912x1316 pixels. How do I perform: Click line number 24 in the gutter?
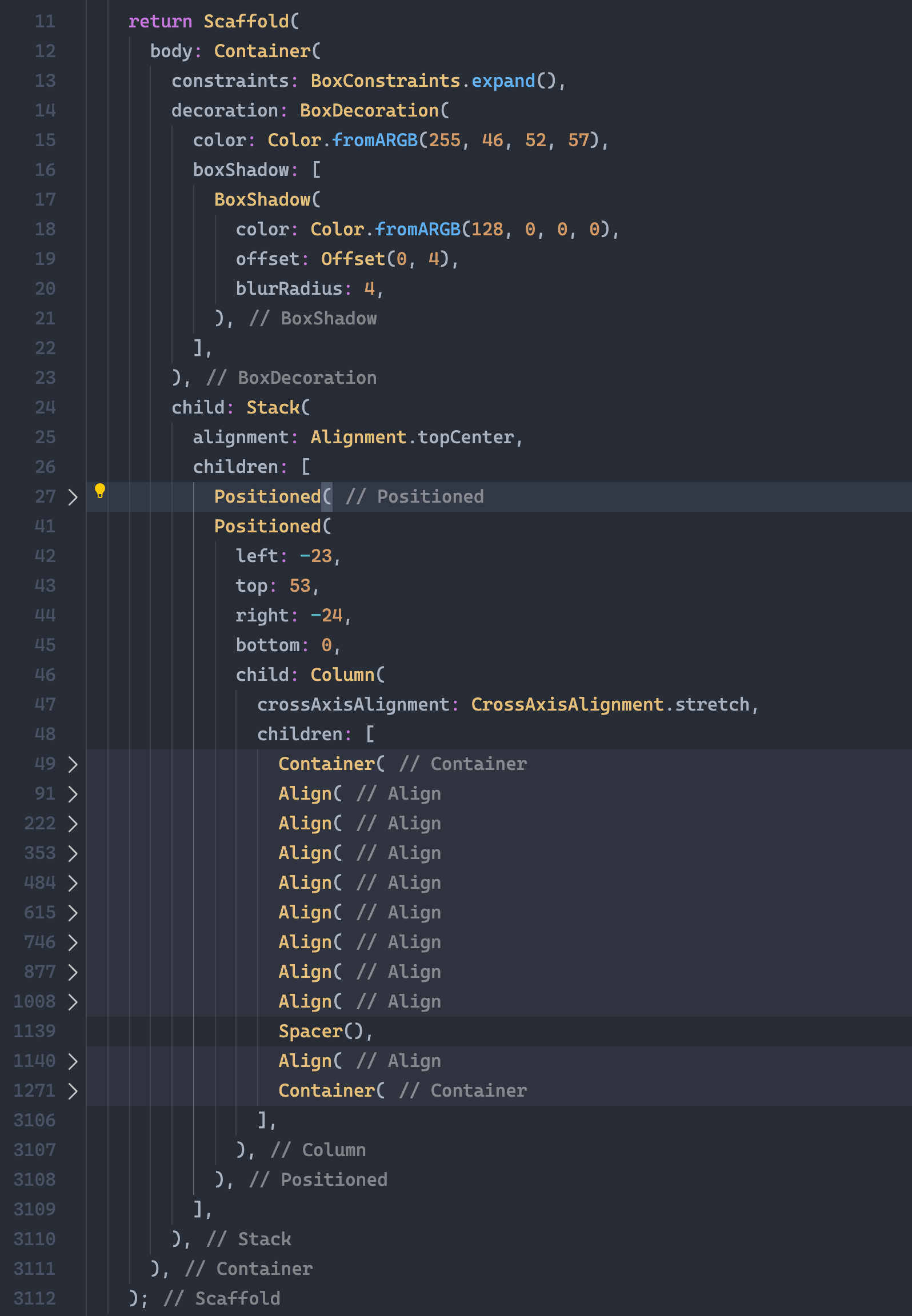[x=45, y=408]
